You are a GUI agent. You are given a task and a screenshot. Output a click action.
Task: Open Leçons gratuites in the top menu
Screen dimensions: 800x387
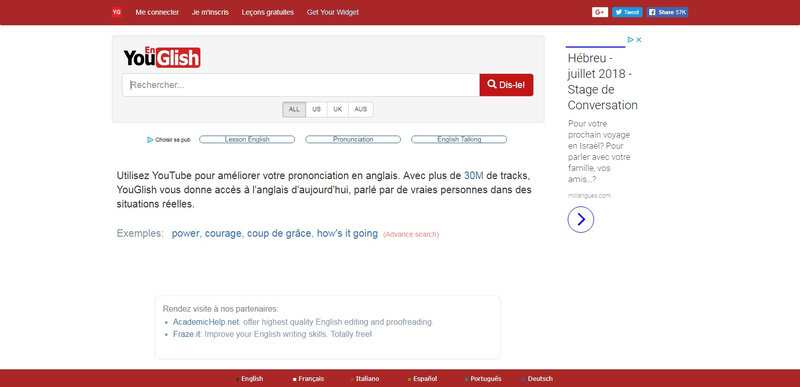(268, 12)
